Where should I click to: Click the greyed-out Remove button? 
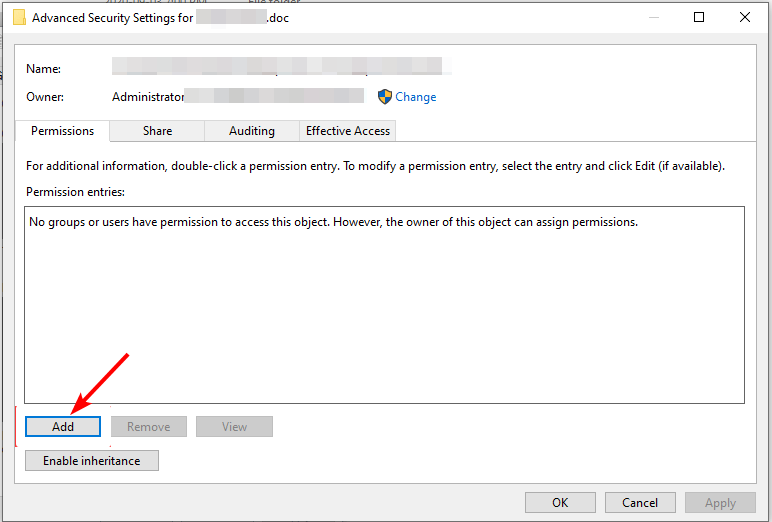[x=149, y=426]
